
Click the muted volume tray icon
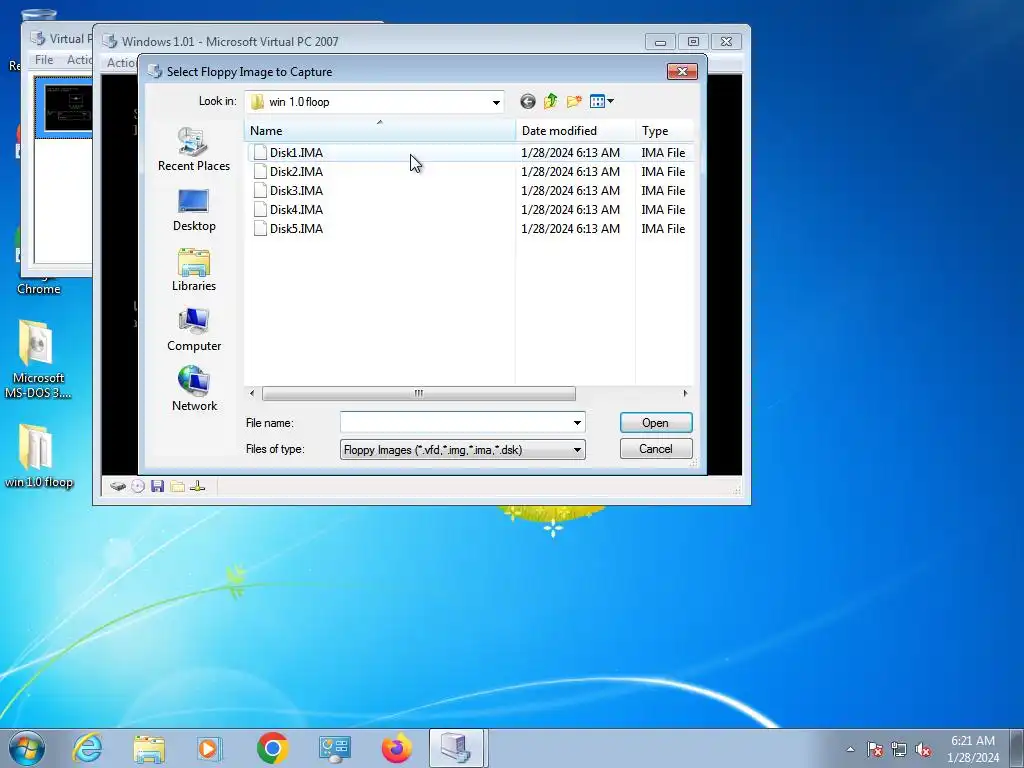(x=923, y=749)
